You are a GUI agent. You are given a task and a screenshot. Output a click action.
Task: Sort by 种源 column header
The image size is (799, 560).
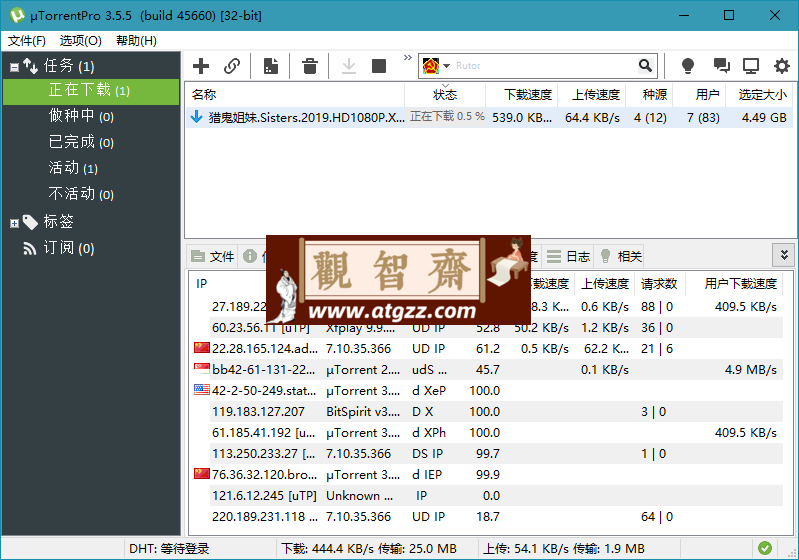[649, 95]
